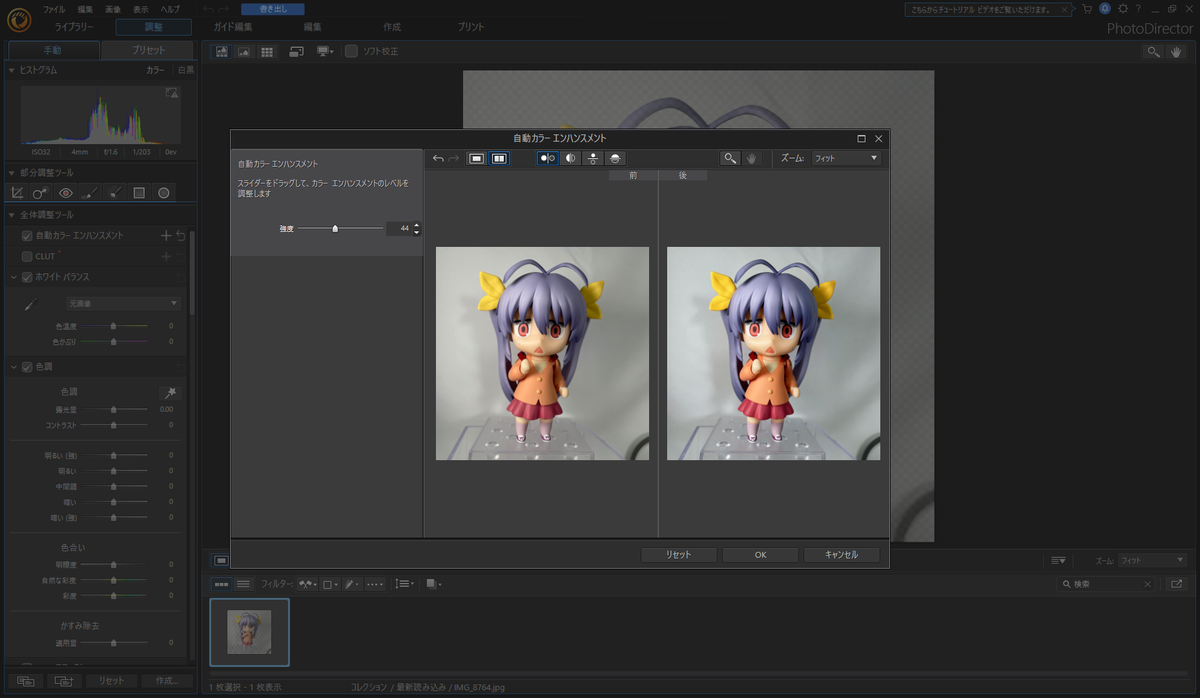Viewport: 1200px width, 698px height.
Task: Open the sort order dropdown in browser
Action: (x=404, y=583)
